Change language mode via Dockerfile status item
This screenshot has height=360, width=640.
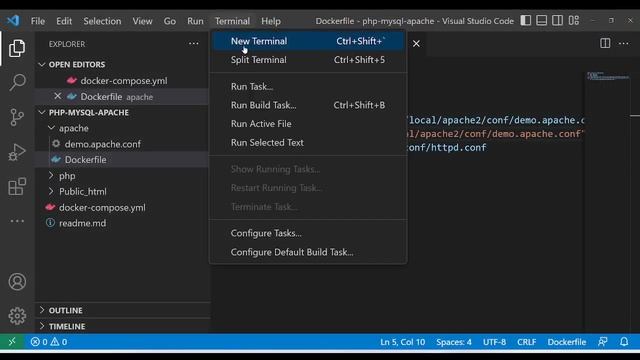(567, 342)
